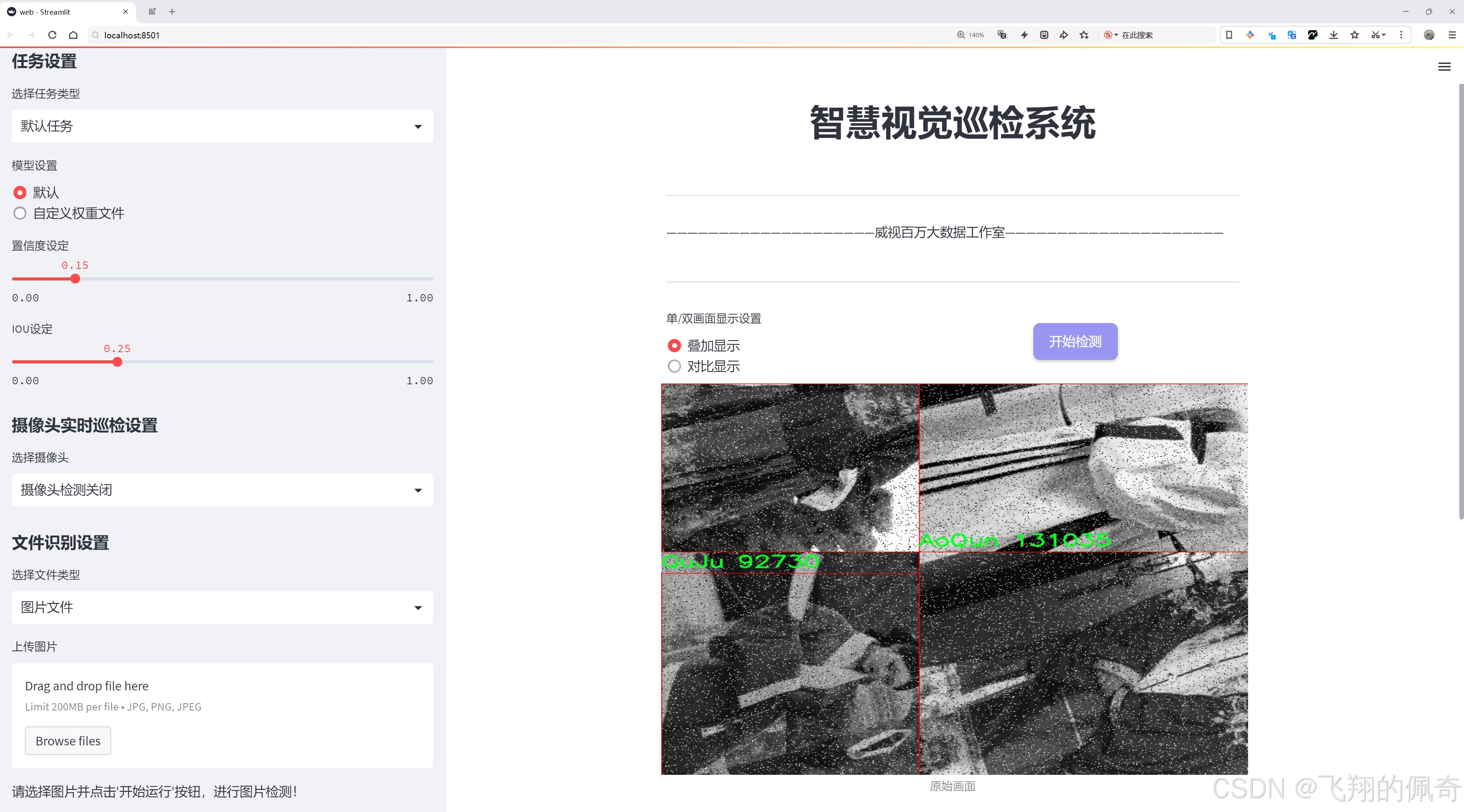Click Browse files to upload an image
Viewport: 1464px width, 812px height.
click(67, 740)
